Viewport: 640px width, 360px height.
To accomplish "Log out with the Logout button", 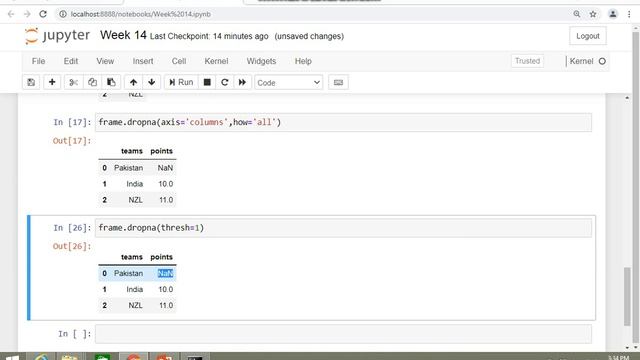I will (x=588, y=36).
